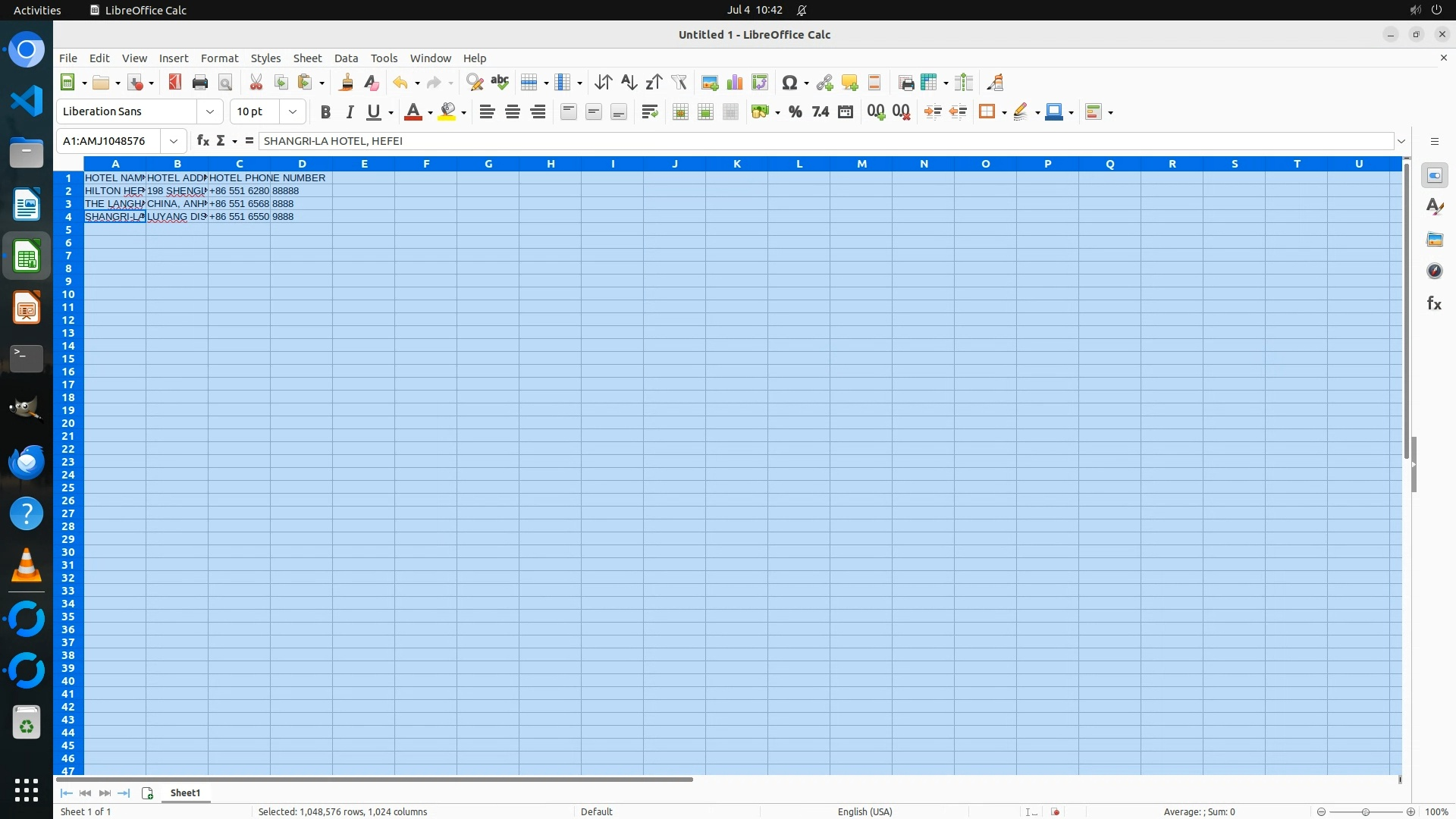The width and height of the screenshot is (1456, 819).
Task: Click the Clone Formatting paintbrush
Action: (x=347, y=83)
